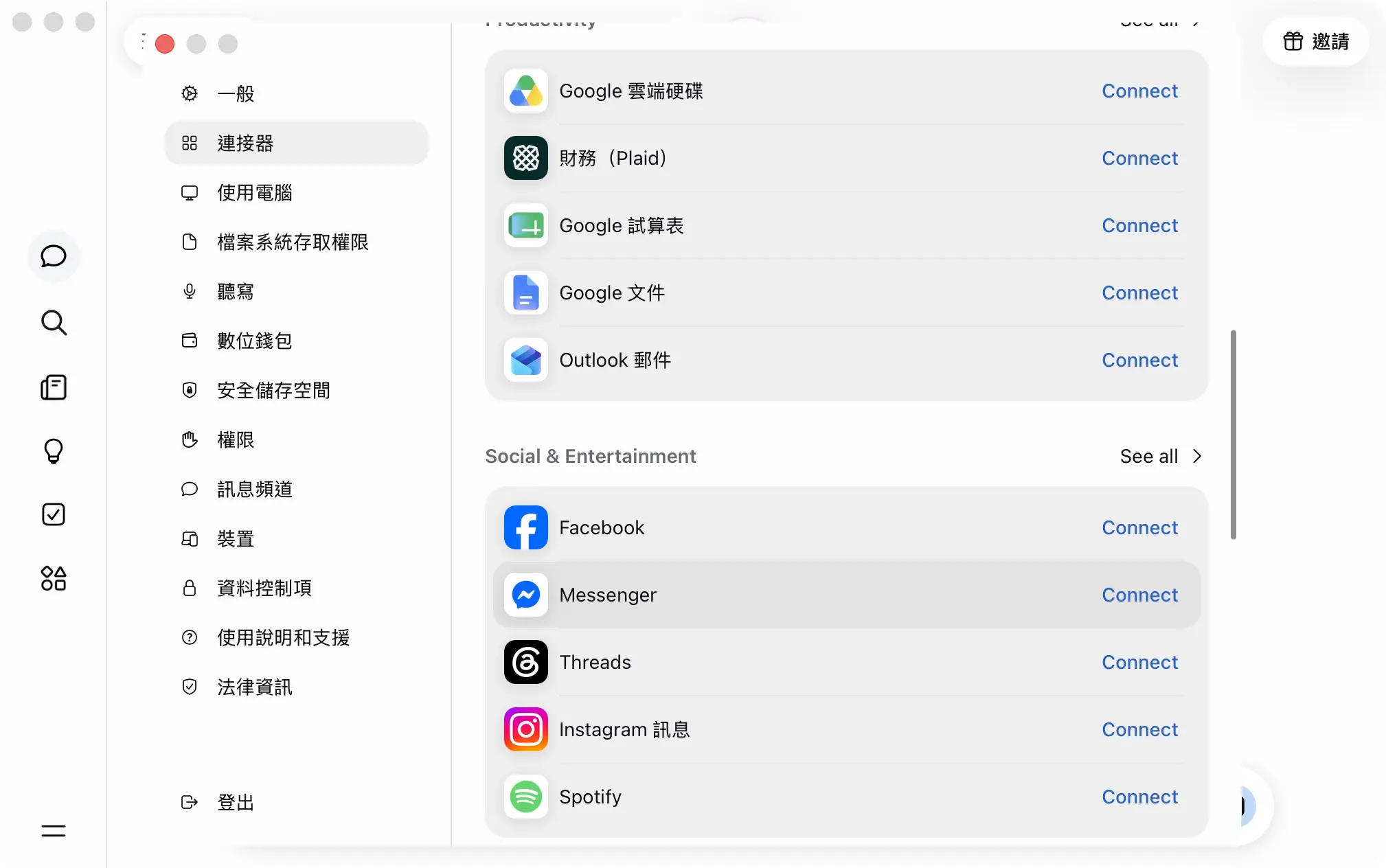
Task: Connect Google 雲端硬碟
Action: pos(1140,91)
